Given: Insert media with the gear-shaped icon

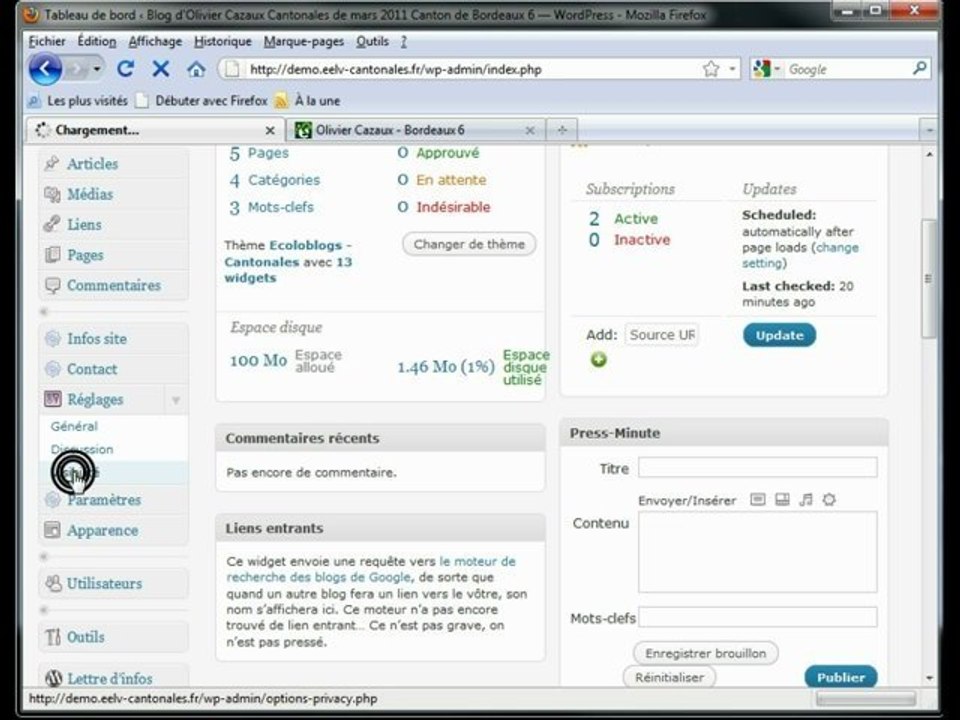Looking at the screenshot, I should tap(829, 500).
